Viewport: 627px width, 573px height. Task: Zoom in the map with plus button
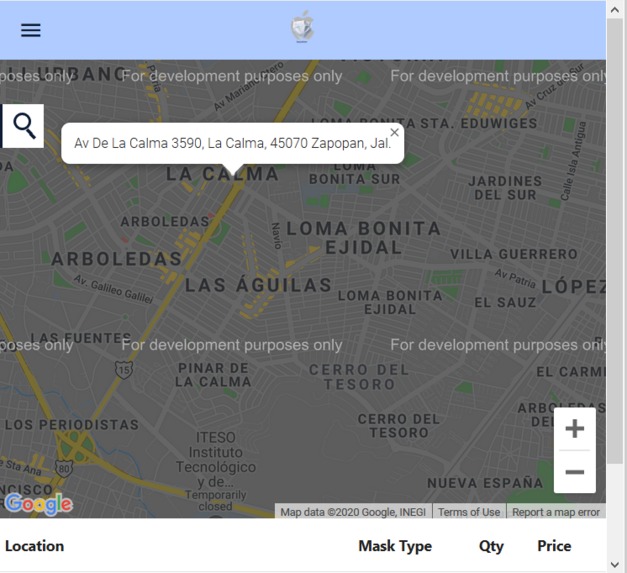point(575,429)
